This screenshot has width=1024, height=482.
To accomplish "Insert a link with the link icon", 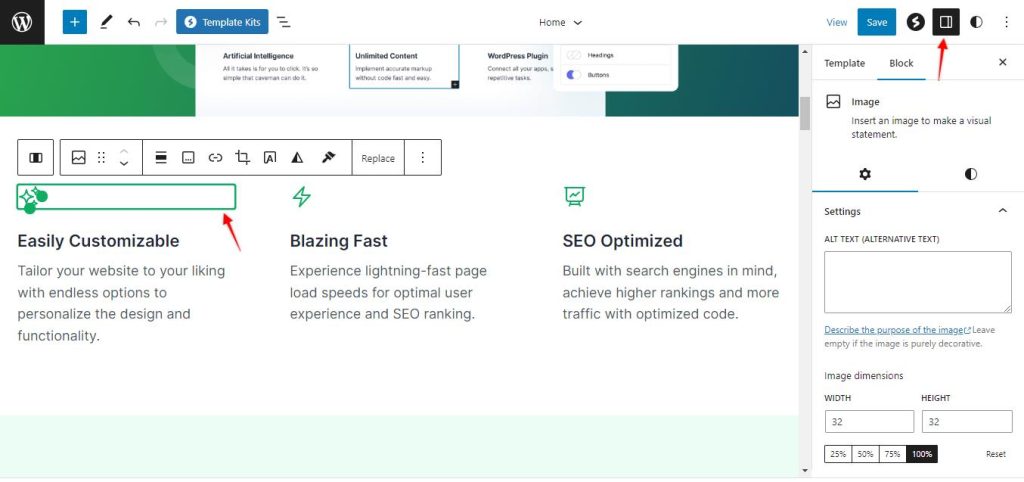I will pyautogui.click(x=215, y=158).
